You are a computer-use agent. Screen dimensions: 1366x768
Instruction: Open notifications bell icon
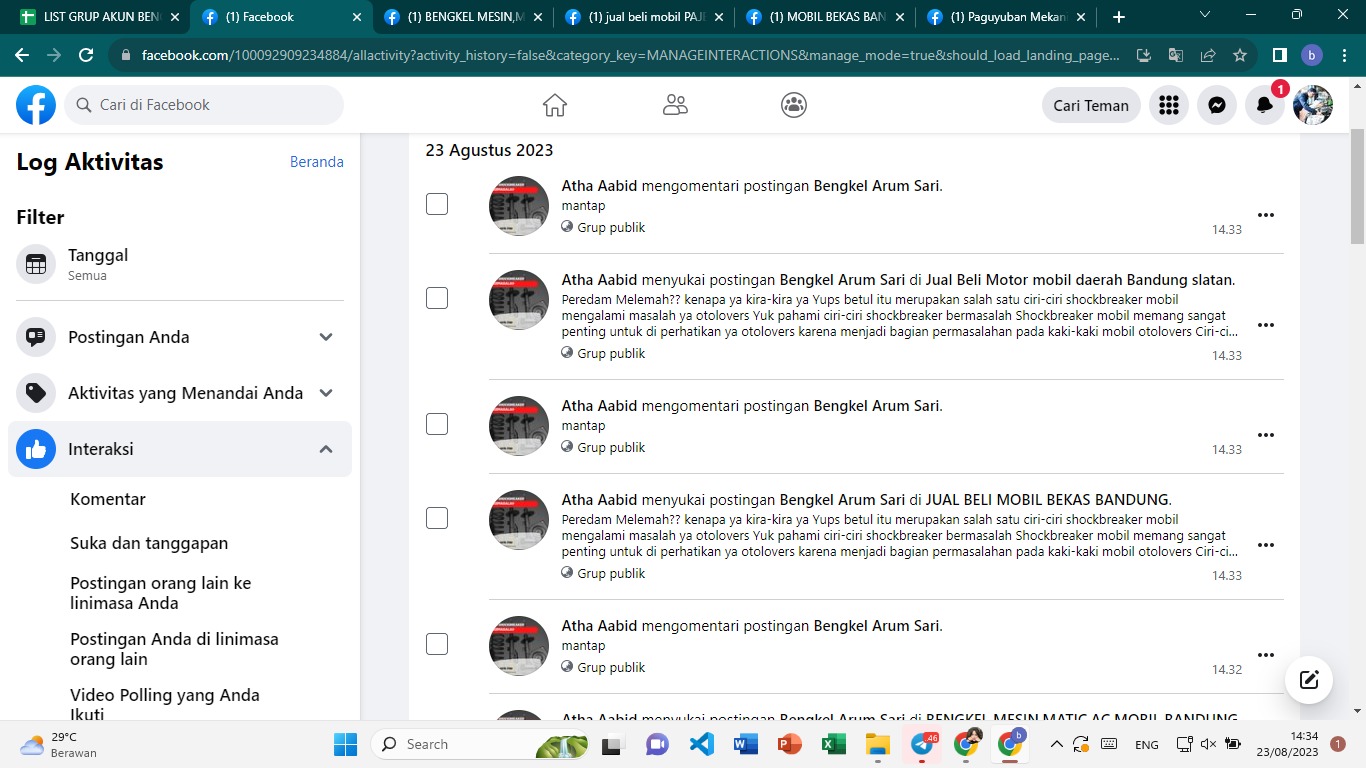tap(1265, 105)
